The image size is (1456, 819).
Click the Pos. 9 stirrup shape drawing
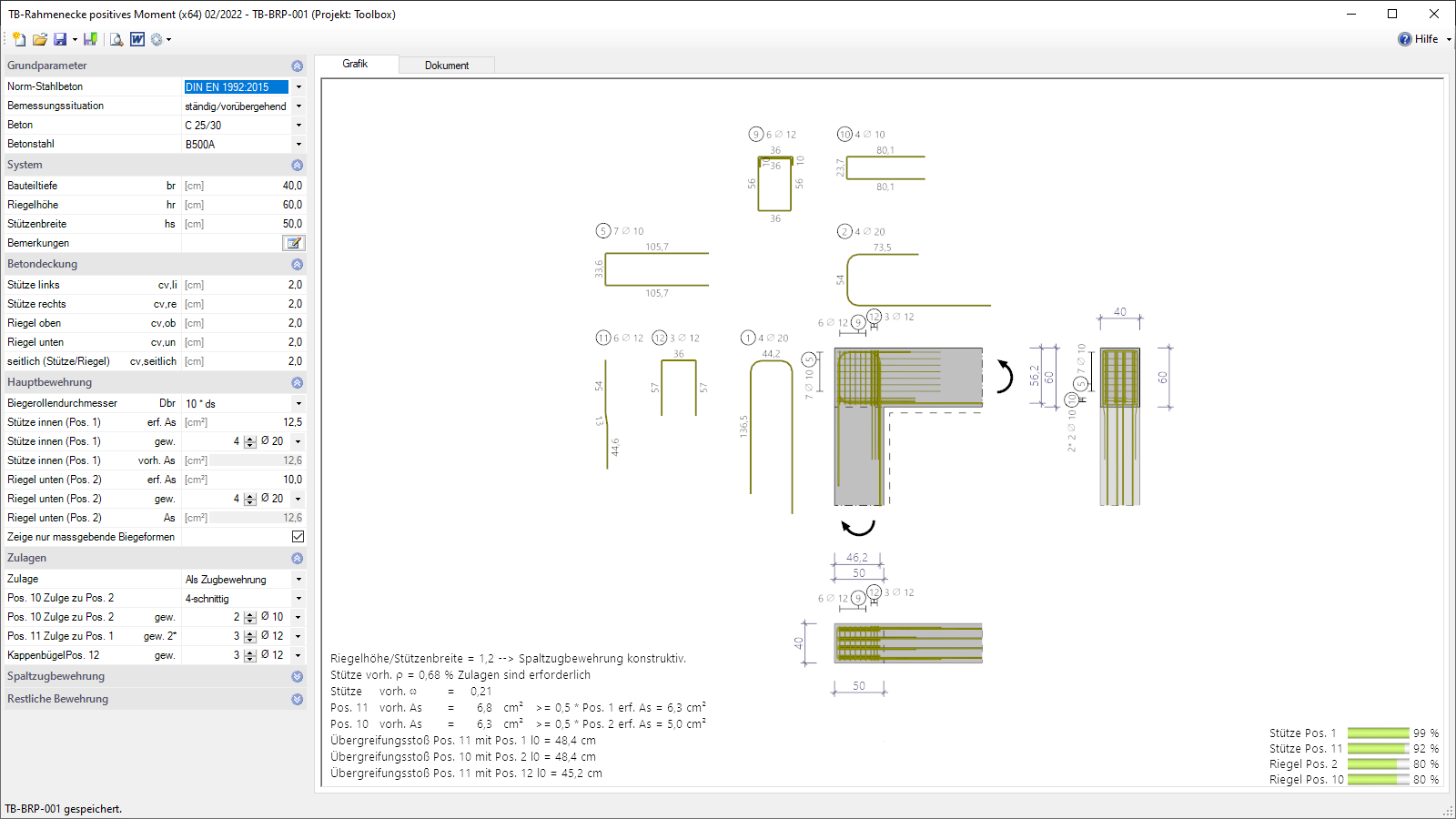pos(775,184)
